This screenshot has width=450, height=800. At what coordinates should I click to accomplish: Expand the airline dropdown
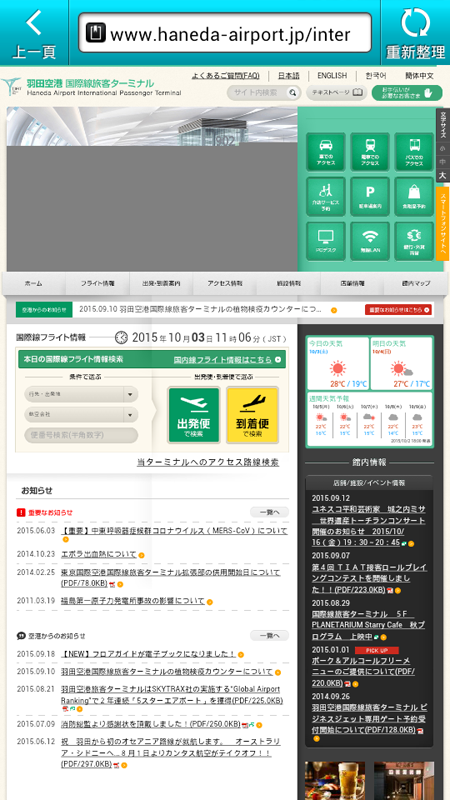point(81,414)
